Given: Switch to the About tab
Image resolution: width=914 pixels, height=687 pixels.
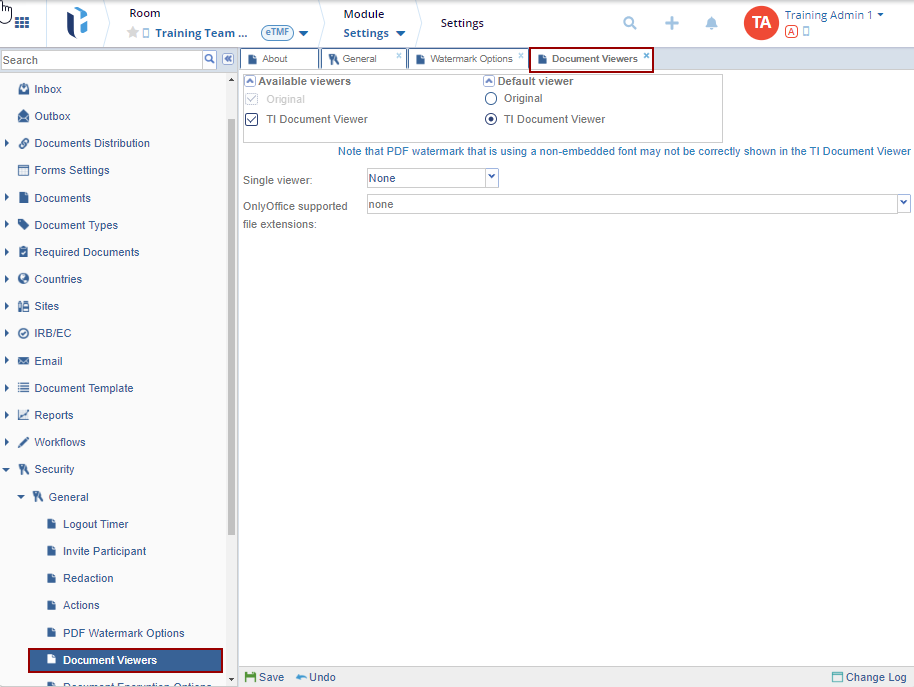Looking at the screenshot, I should 274,59.
